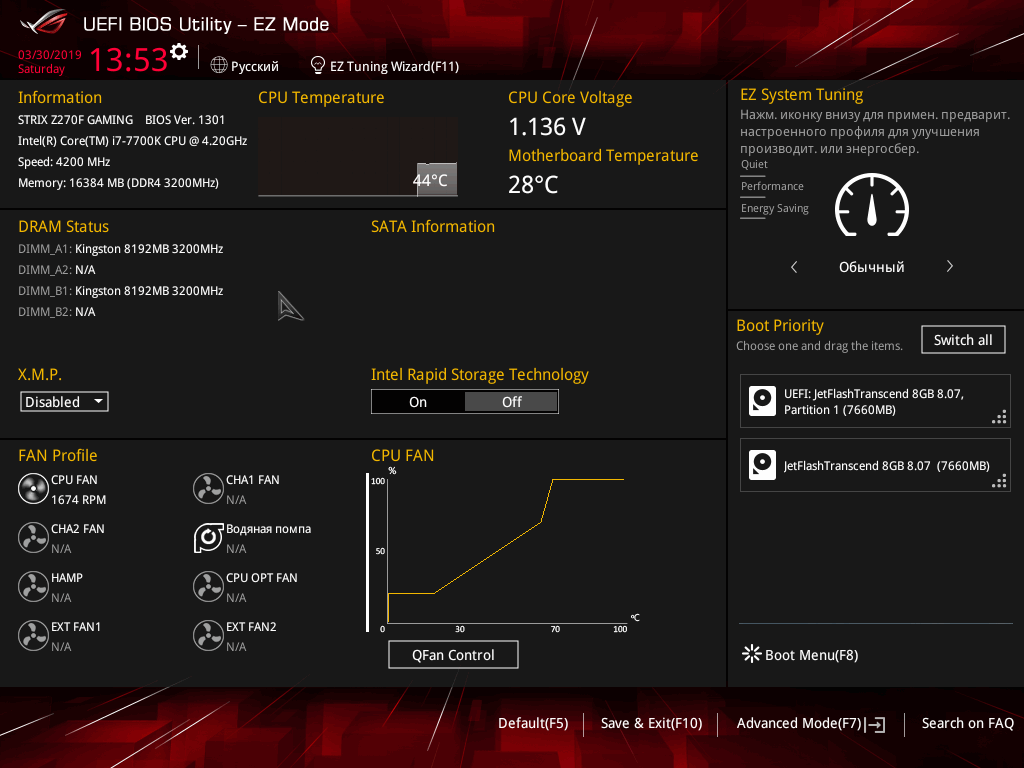
Task: Click the SATA Information heading
Action: pos(433,227)
